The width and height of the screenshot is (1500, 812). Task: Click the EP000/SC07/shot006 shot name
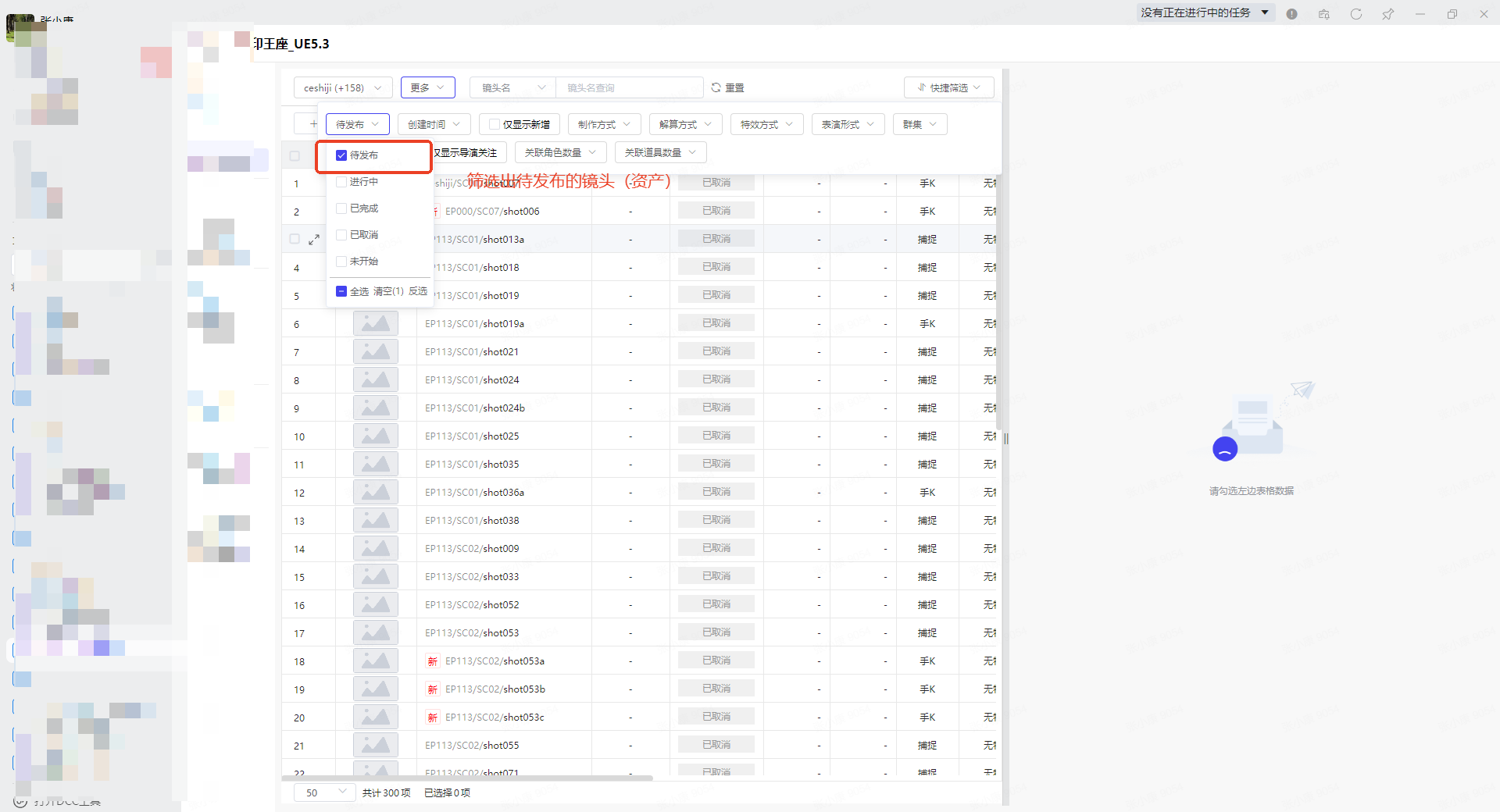(x=492, y=212)
